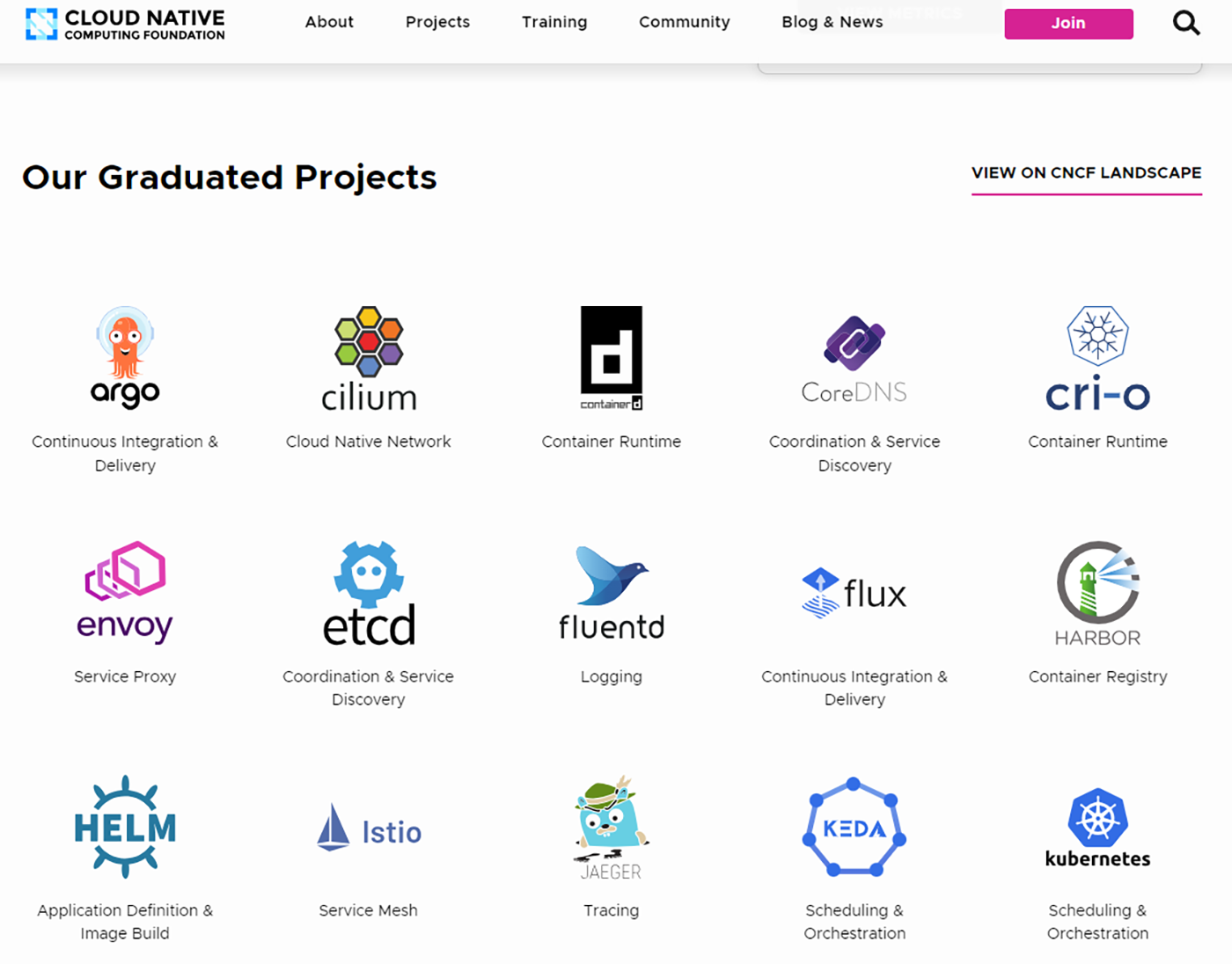This screenshot has height=964, width=1232.
Task: Click the Service Mesh label
Action: [369, 910]
